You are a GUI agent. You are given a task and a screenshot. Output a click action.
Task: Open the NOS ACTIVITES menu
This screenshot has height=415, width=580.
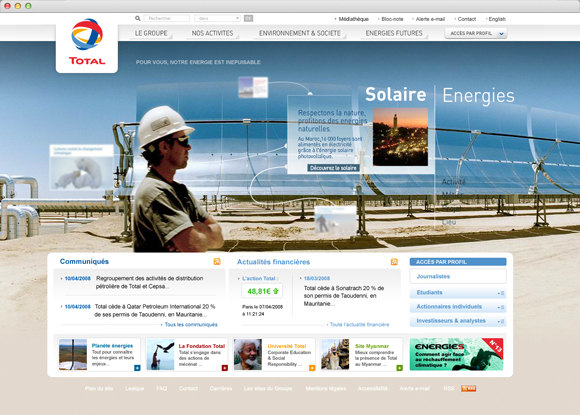(x=212, y=33)
